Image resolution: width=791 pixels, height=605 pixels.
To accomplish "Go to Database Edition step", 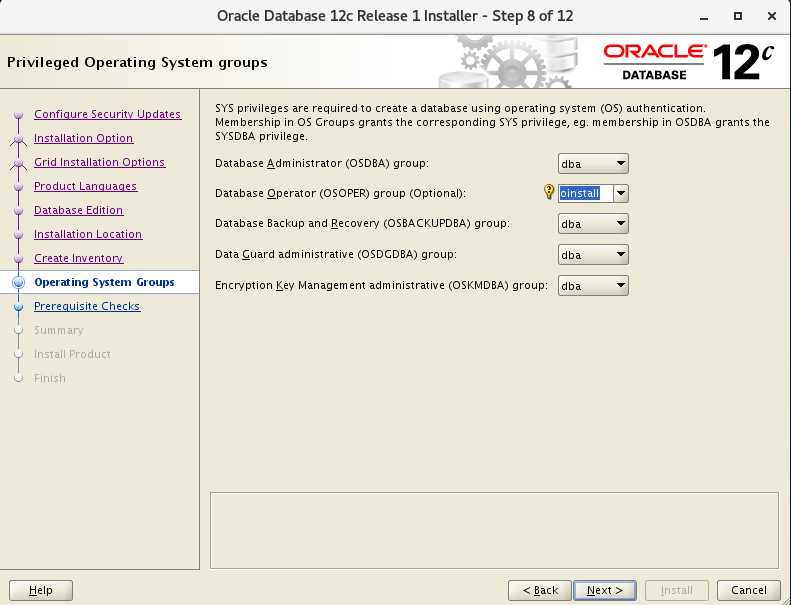I will 78,210.
